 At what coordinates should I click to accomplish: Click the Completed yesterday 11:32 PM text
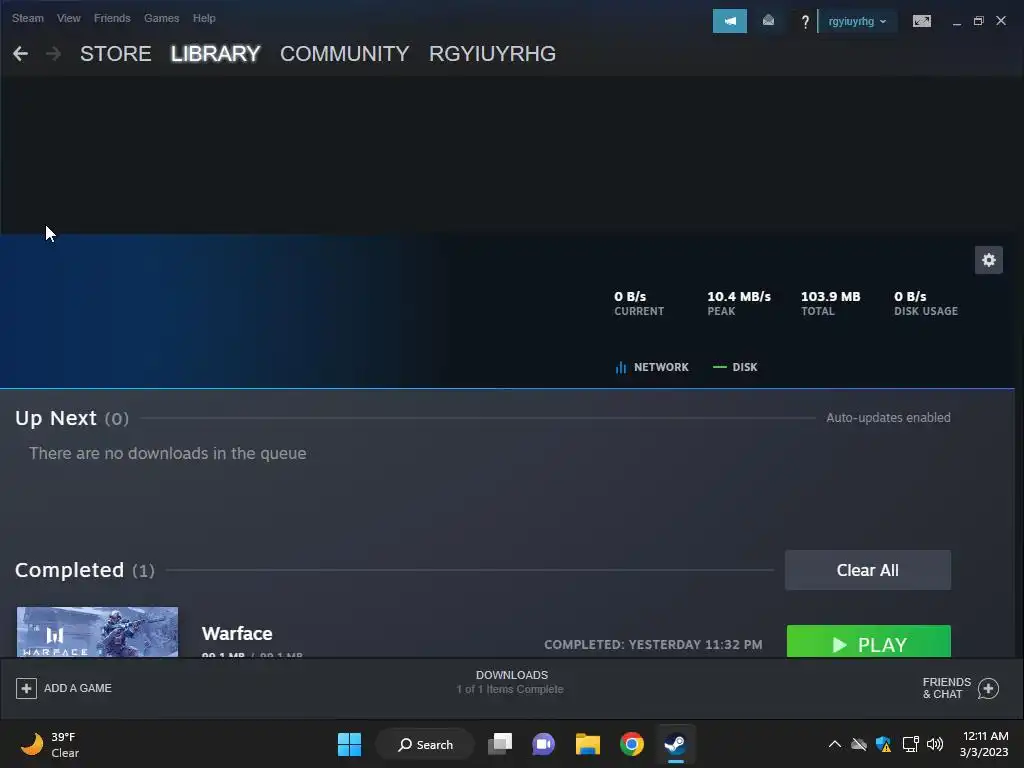click(x=653, y=645)
